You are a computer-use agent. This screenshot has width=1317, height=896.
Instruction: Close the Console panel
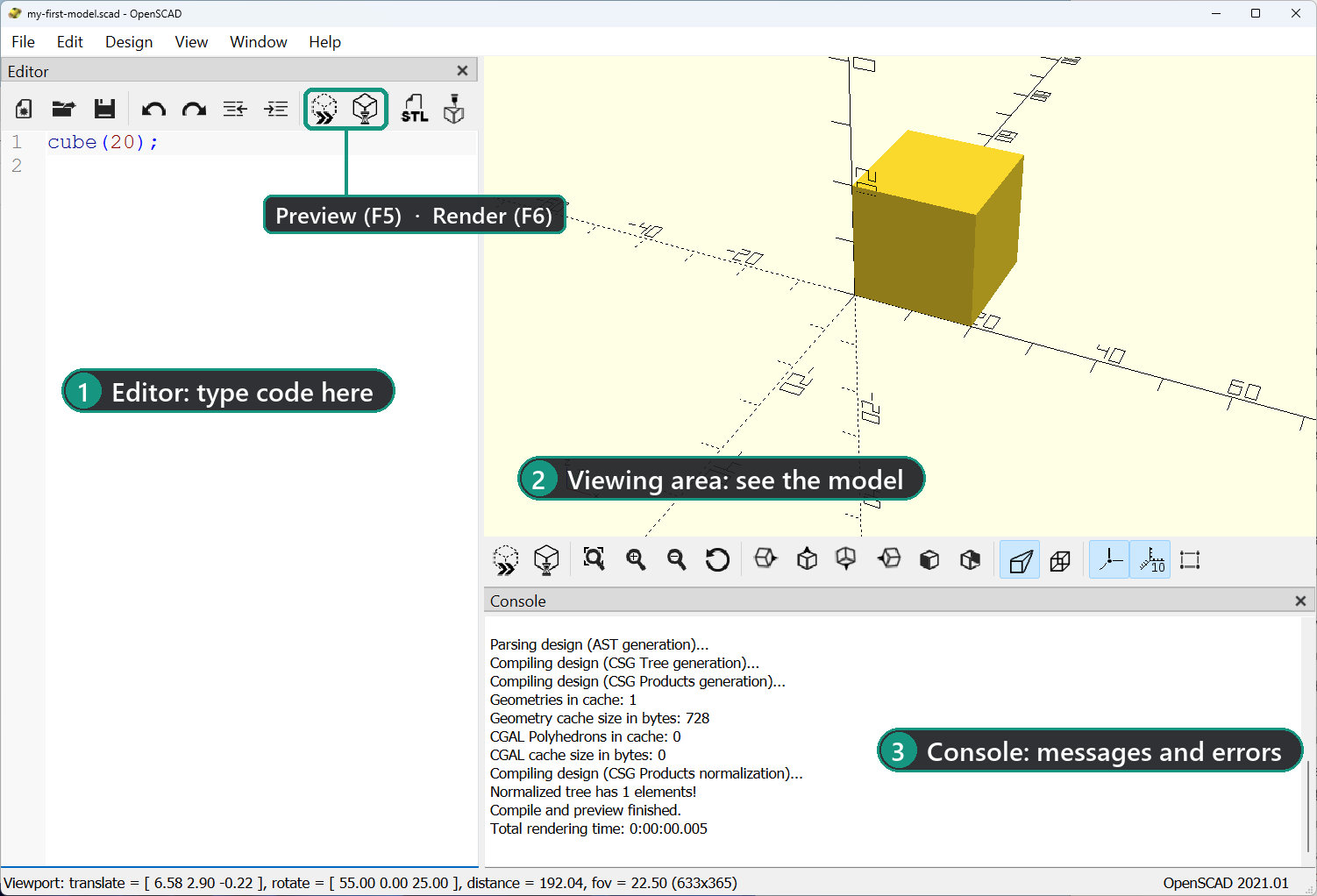[x=1300, y=601]
